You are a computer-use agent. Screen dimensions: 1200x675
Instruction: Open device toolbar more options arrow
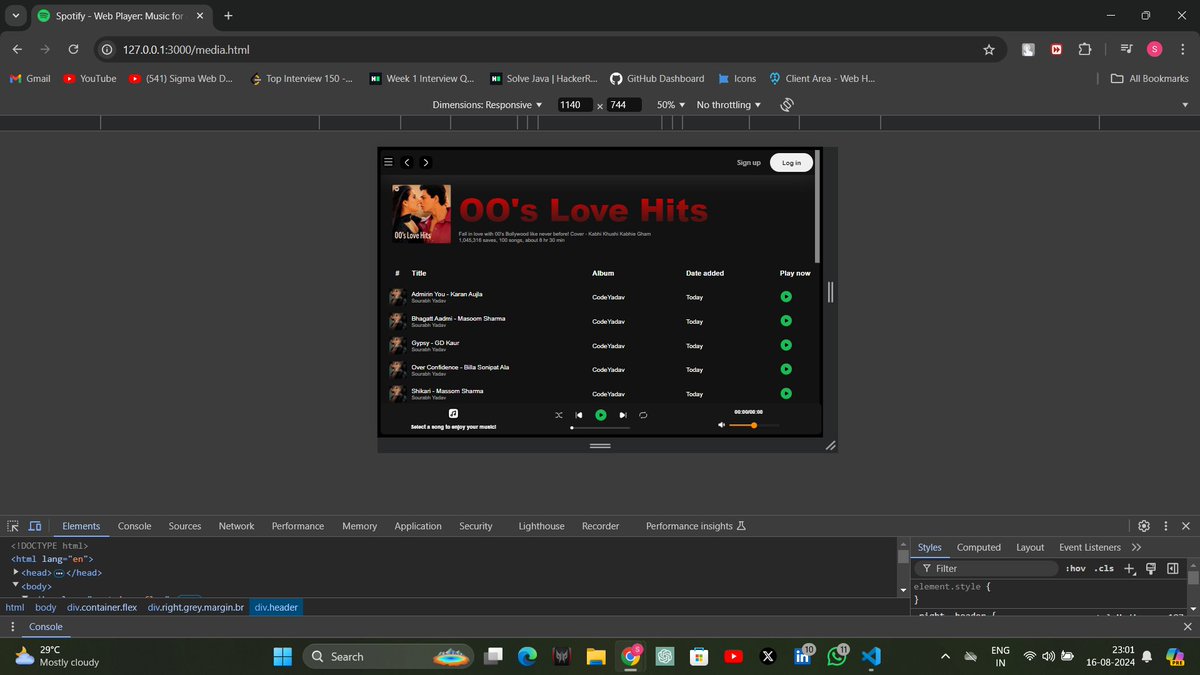[x=1185, y=105]
